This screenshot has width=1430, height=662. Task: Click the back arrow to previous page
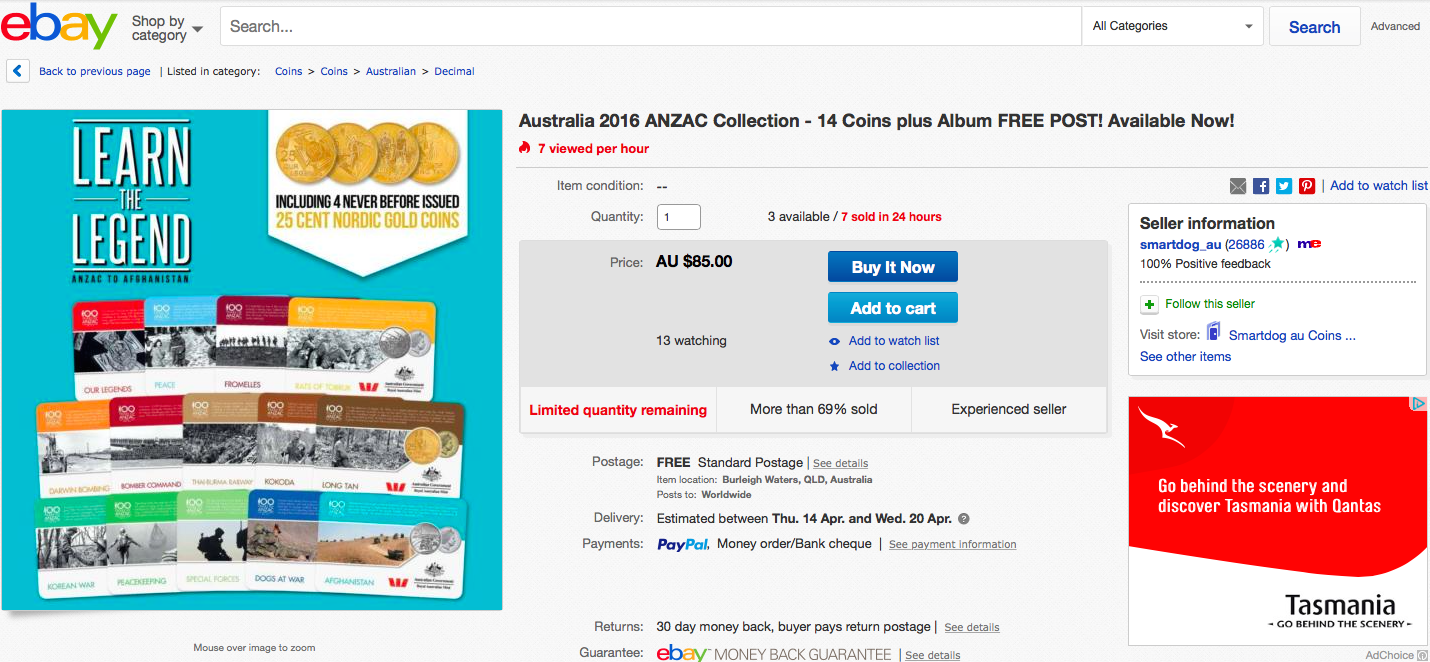coord(17,71)
